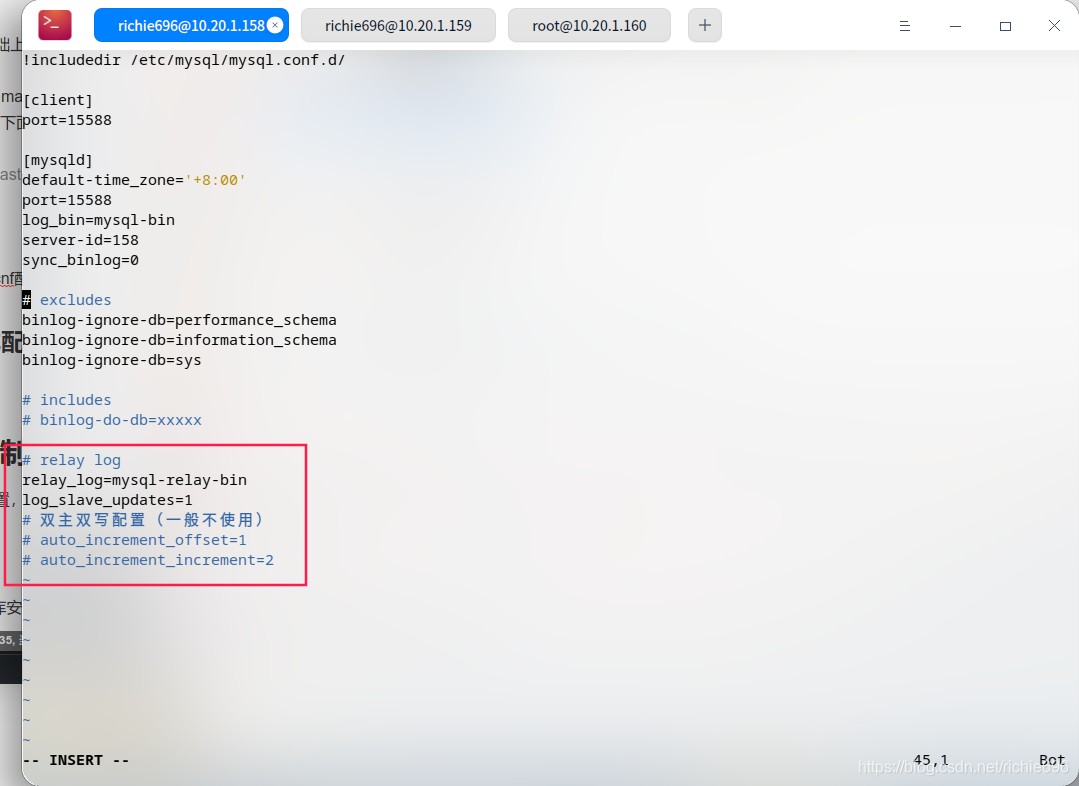Click the 双主双写配置 comment line
Viewport: 1079px width, 786px height.
tap(143, 520)
